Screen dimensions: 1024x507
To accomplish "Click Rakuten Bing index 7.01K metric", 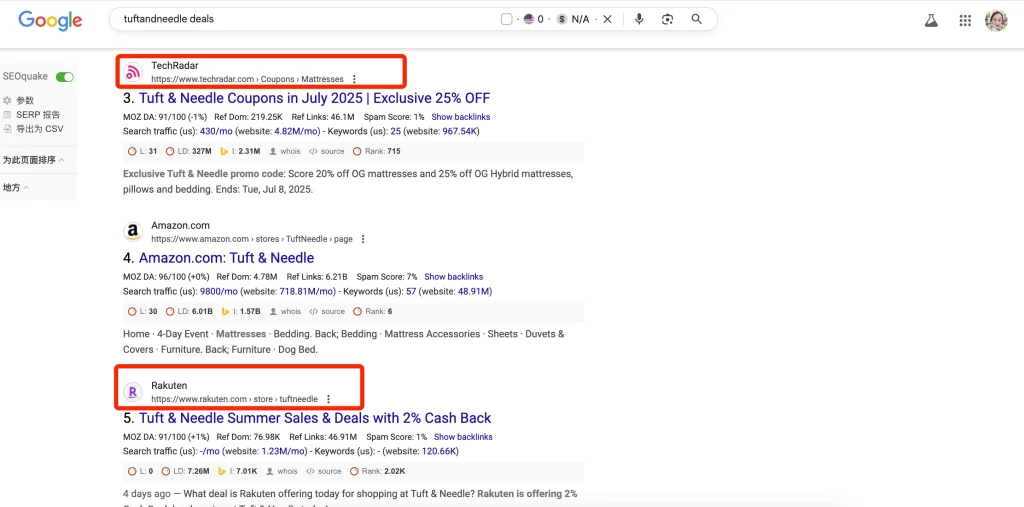I will pyautogui.click(x=237, y=472).
